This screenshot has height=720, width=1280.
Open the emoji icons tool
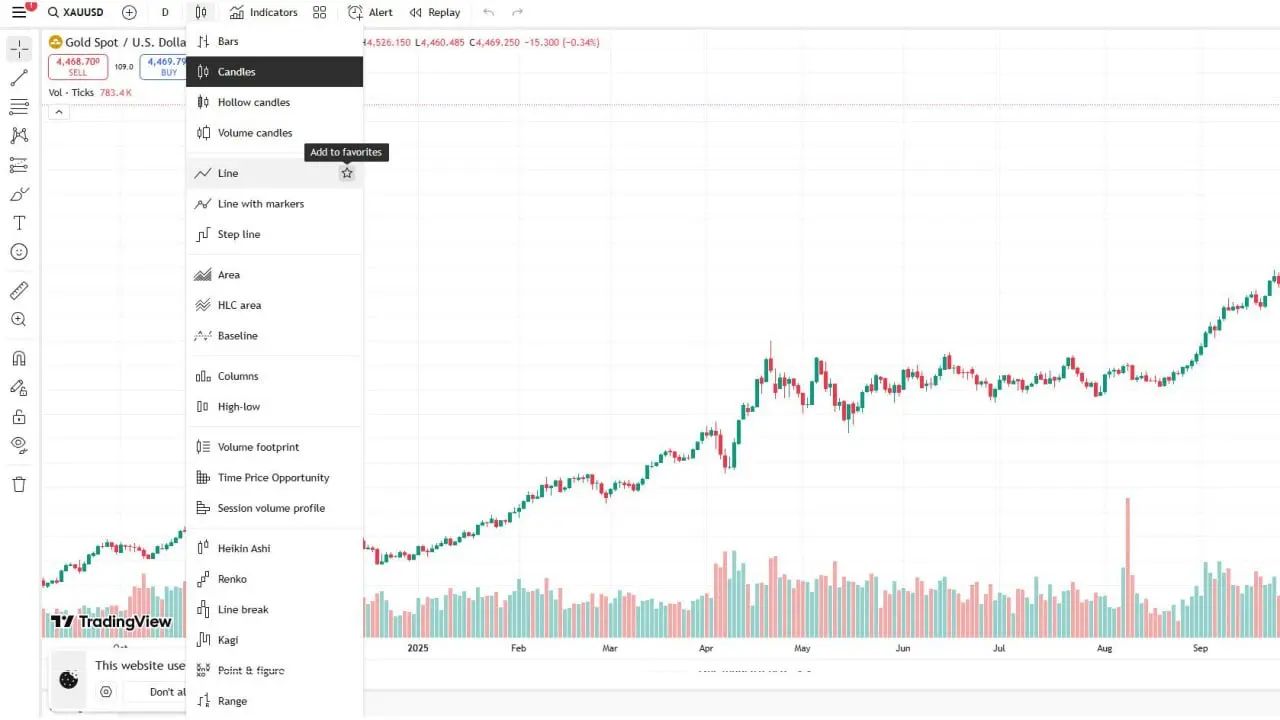[x=19, y=252]
